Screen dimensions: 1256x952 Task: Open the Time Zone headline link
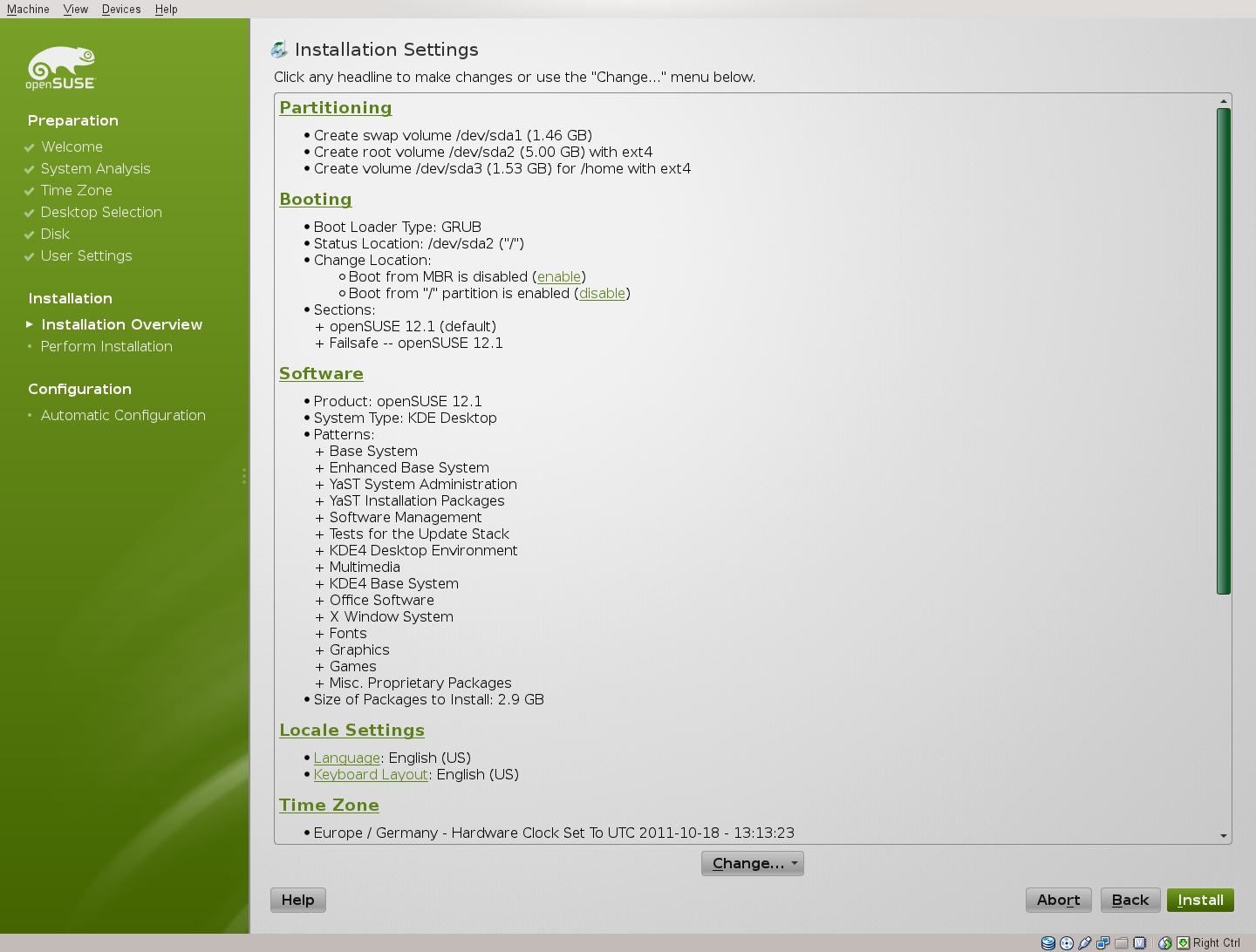coord(329,805)
